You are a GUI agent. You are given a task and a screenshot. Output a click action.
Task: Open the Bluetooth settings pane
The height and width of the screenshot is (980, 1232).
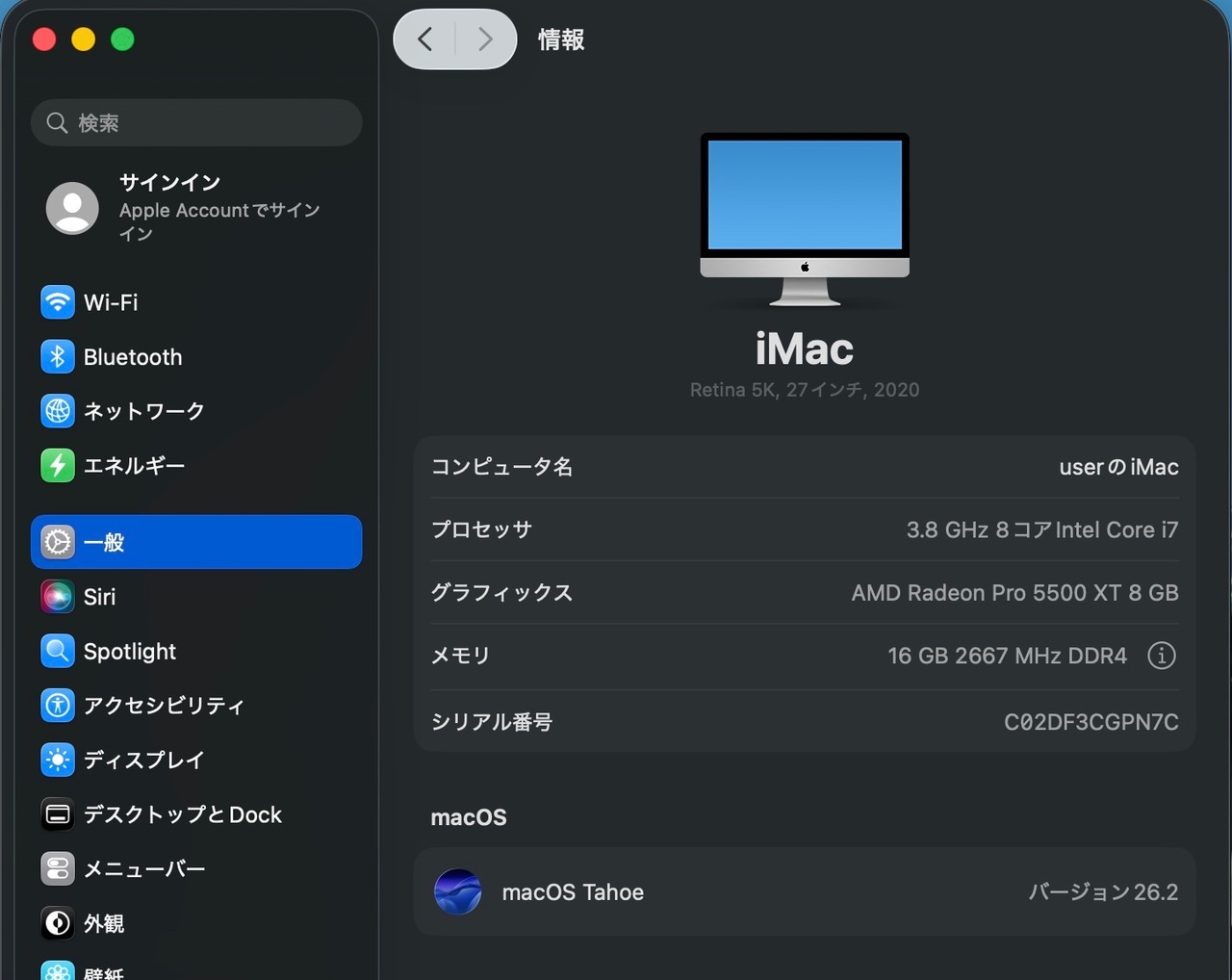point(196,357)
